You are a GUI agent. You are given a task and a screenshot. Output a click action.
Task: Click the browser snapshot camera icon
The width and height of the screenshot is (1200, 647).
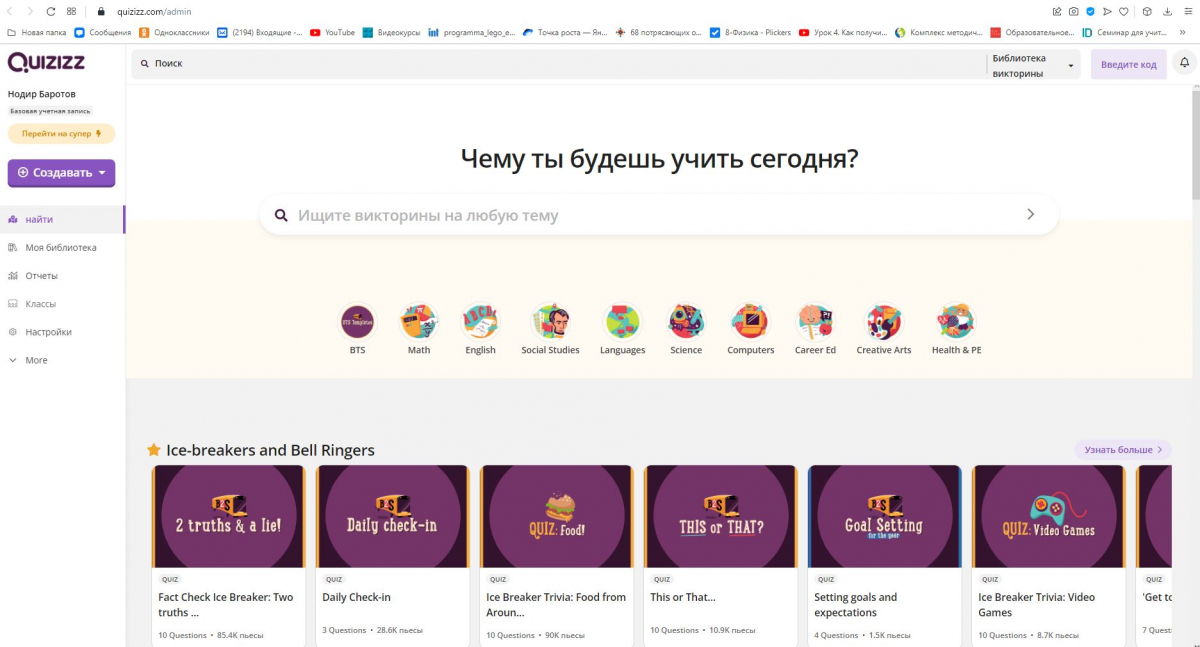click(x=1073, y=11)
